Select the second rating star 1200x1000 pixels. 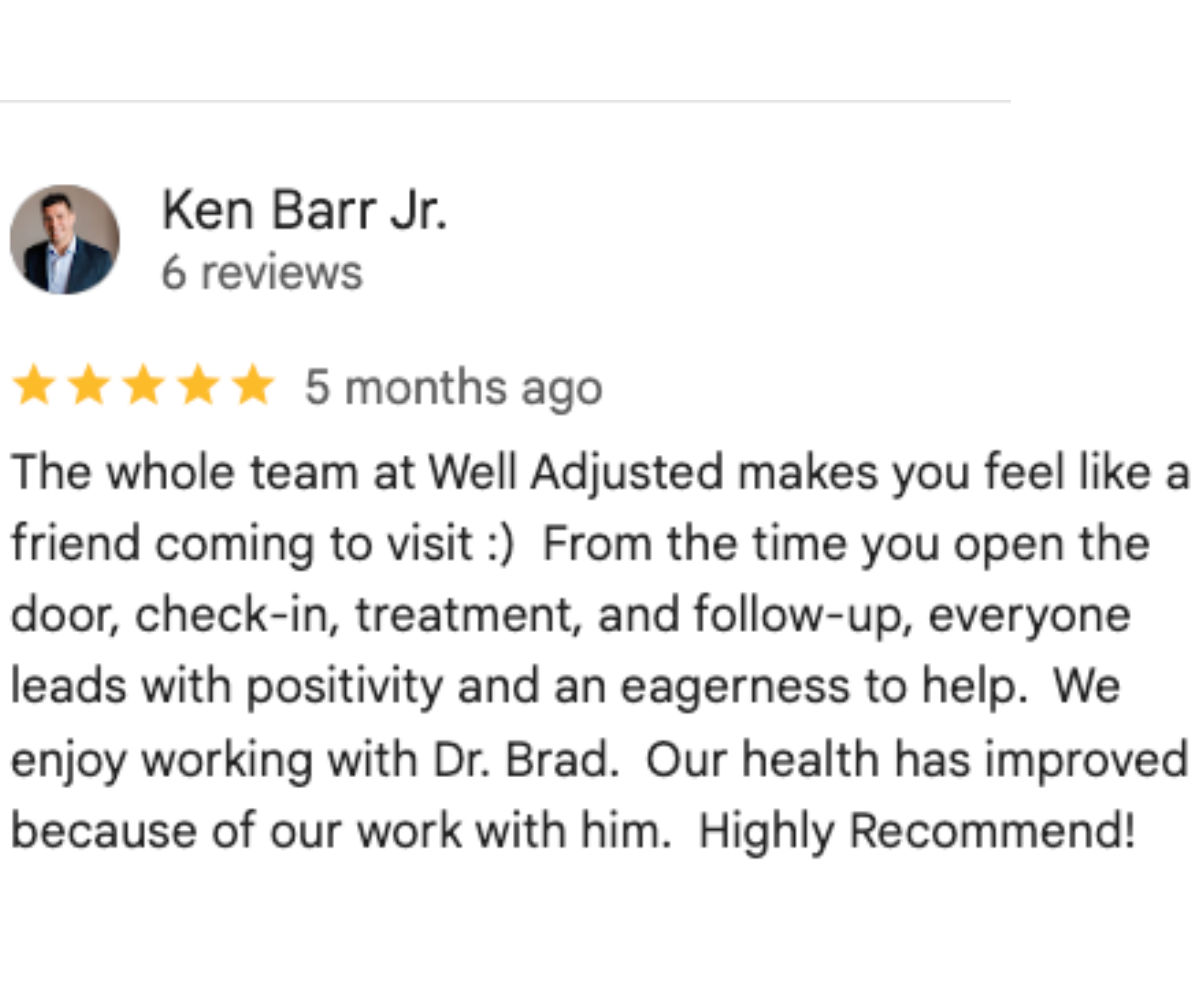(89, 386)
